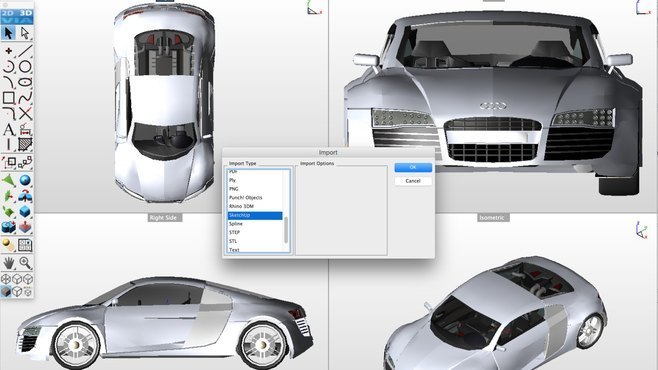Choose the circle drawing tool
Image resolution: width=658 pixels, height=370 pixels.
25,66
